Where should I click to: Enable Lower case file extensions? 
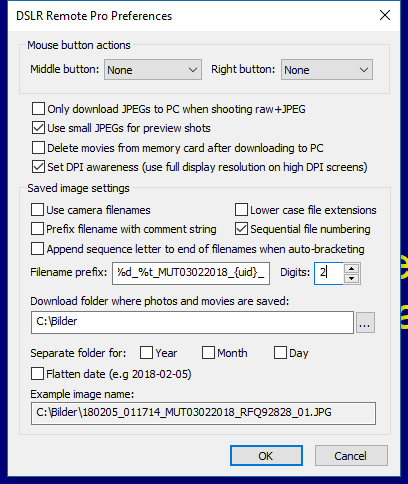[241, 210]
